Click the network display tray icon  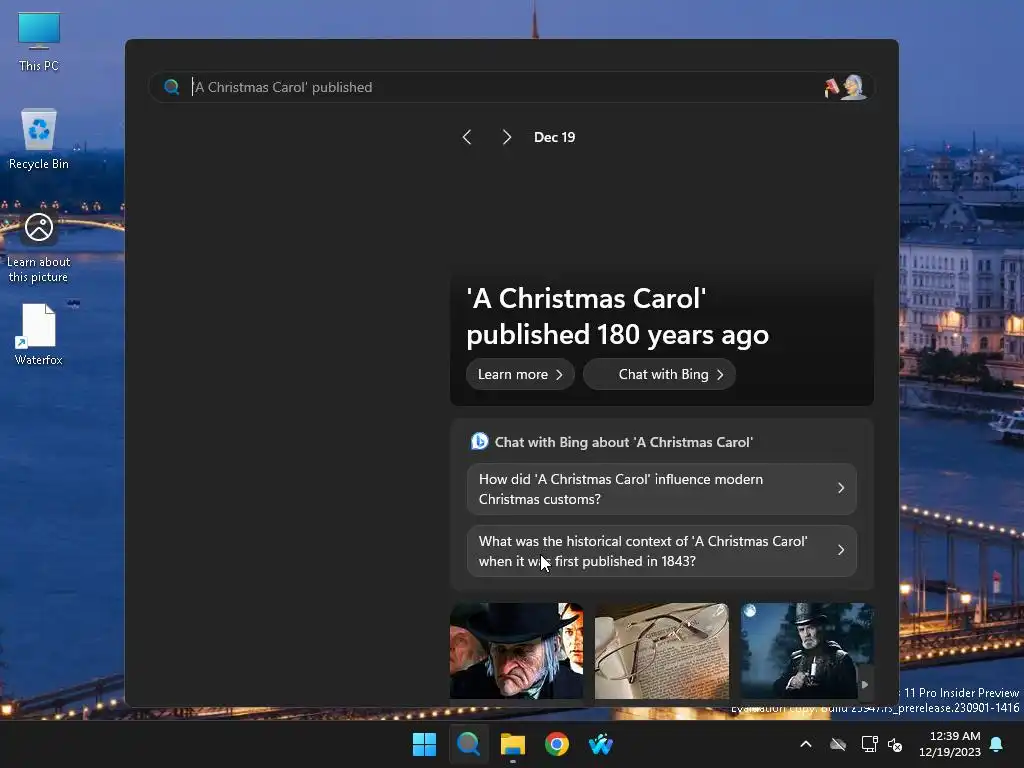[x=869, y=744]
